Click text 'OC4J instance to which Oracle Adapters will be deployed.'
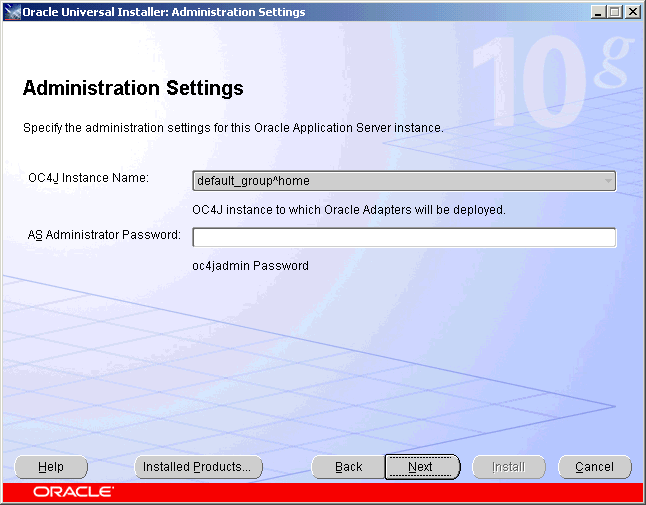The height and width of the screenshot is (505, 646). coord(349,210)
